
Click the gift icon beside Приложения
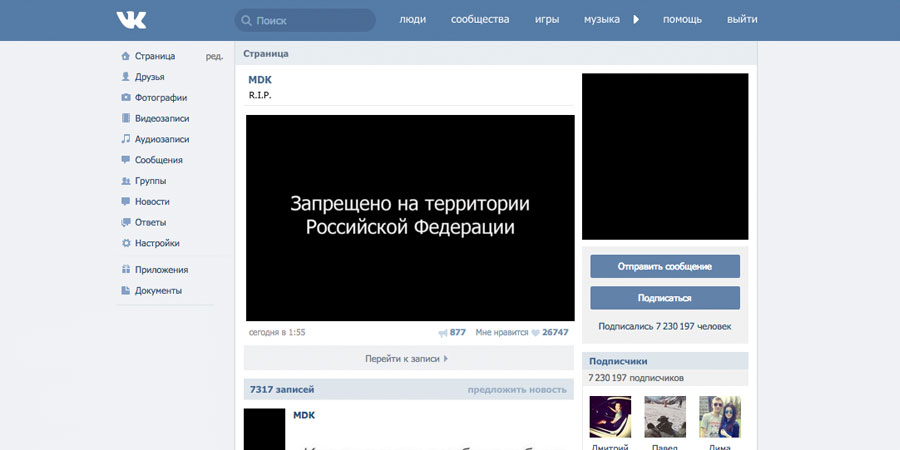[126, 269]
